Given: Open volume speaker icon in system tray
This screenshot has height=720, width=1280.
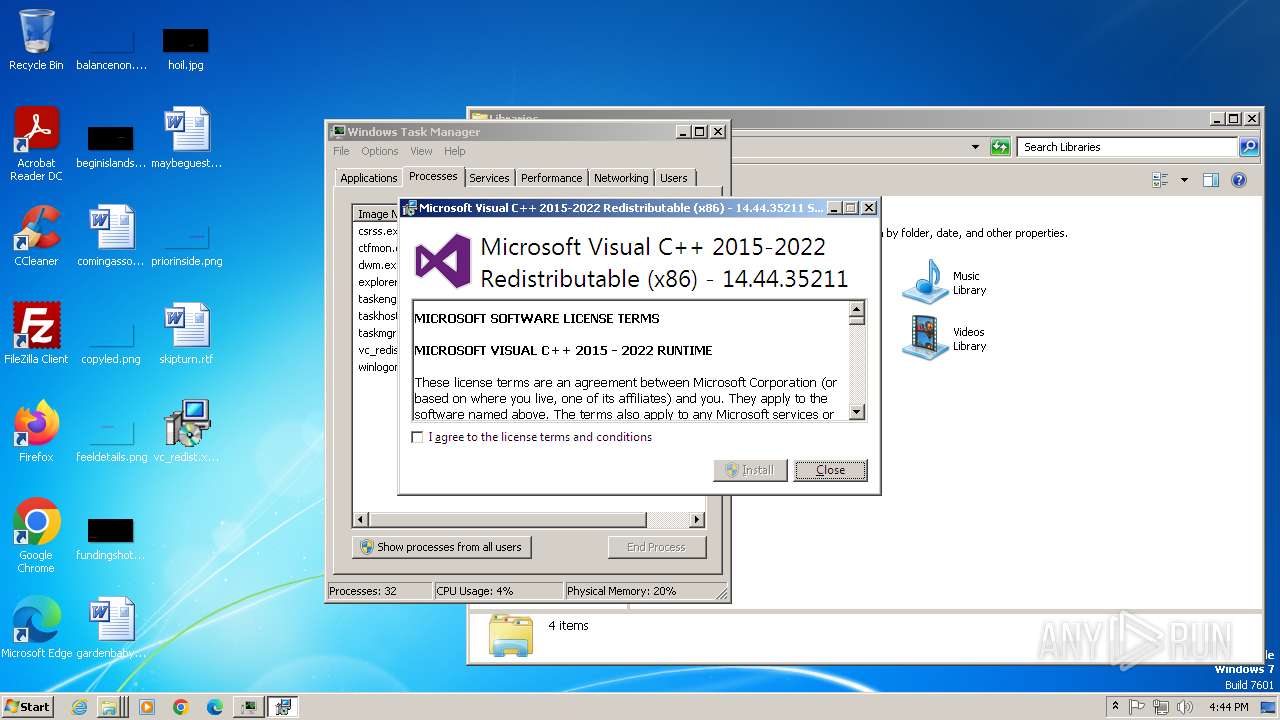Looking at the screenshot, I should 1185,707.
